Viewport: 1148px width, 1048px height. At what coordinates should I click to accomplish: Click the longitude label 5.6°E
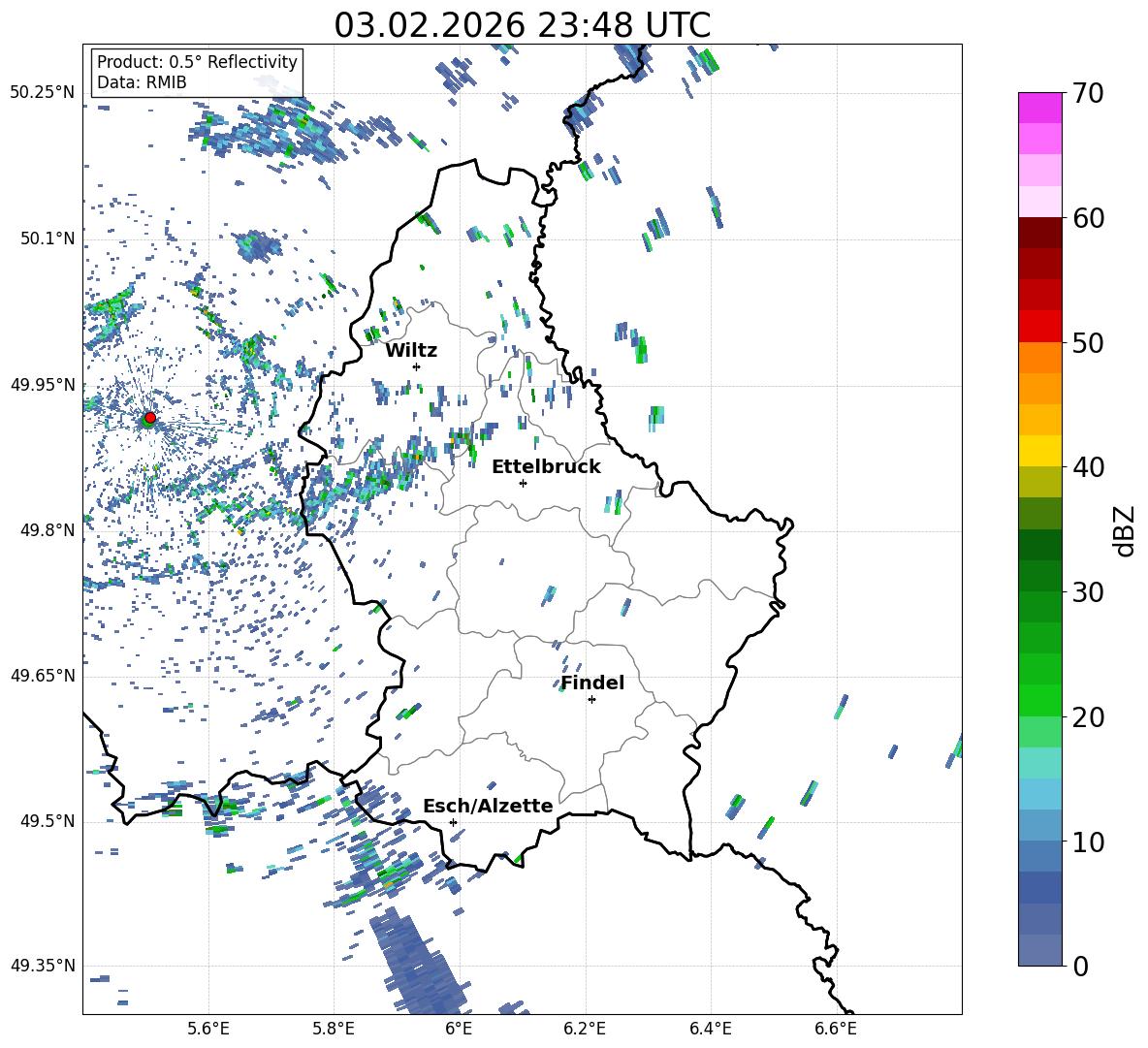[x=208, y=1030]
